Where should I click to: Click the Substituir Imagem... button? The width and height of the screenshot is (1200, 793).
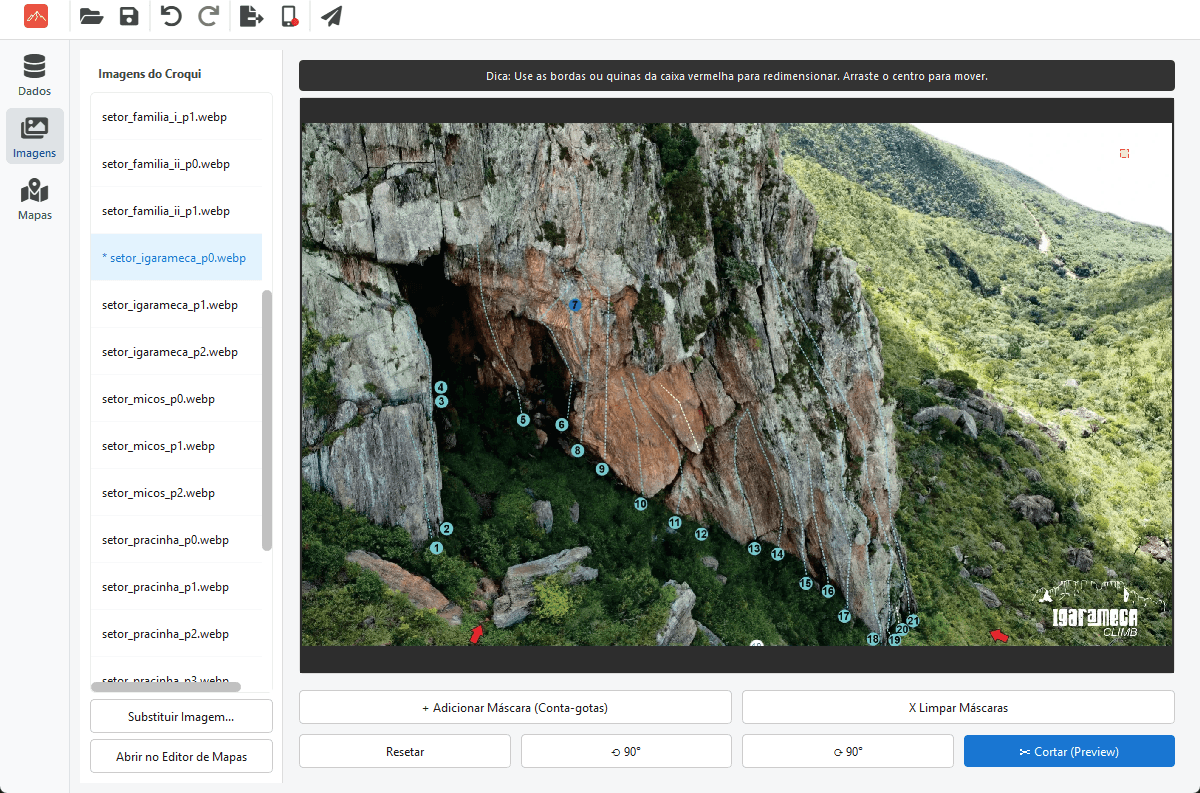pyautogui.click(x=181, y=717)
